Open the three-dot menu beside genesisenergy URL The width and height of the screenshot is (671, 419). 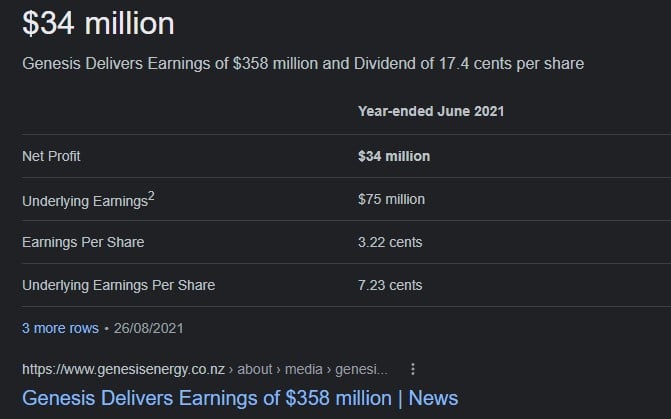point(413,369)
